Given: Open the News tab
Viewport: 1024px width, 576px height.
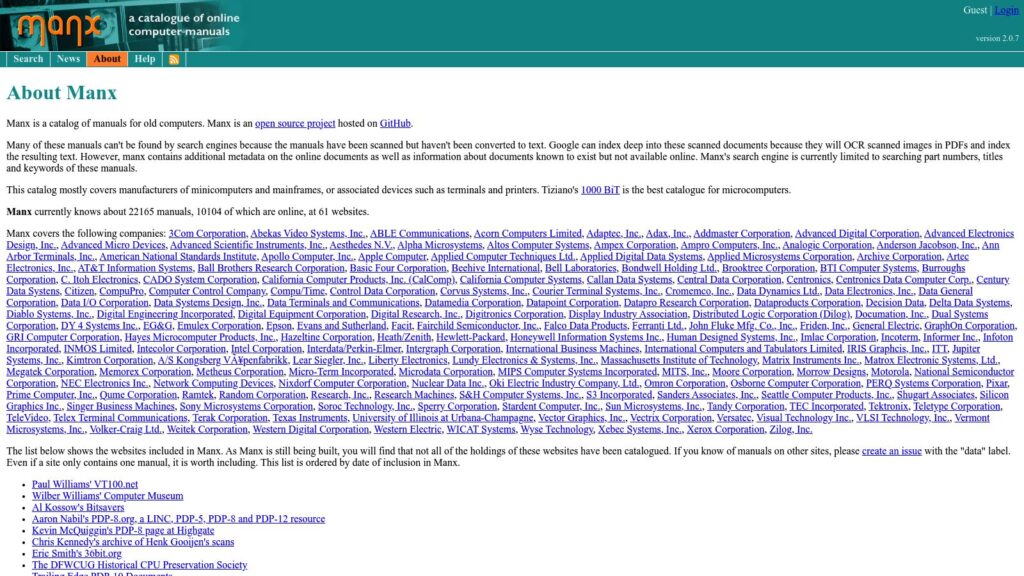Looking at the screenshot, I should point(68,59).
